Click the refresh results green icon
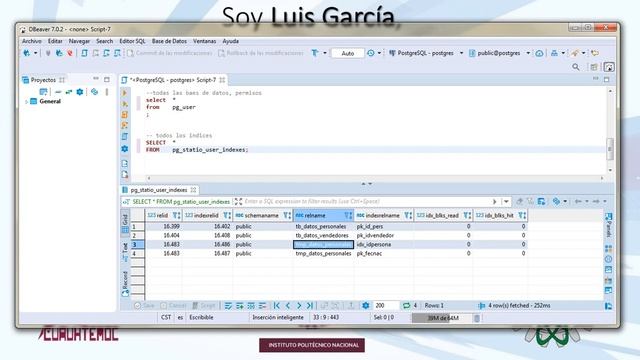This screenshot has height=360, width=640. (406, 306)
